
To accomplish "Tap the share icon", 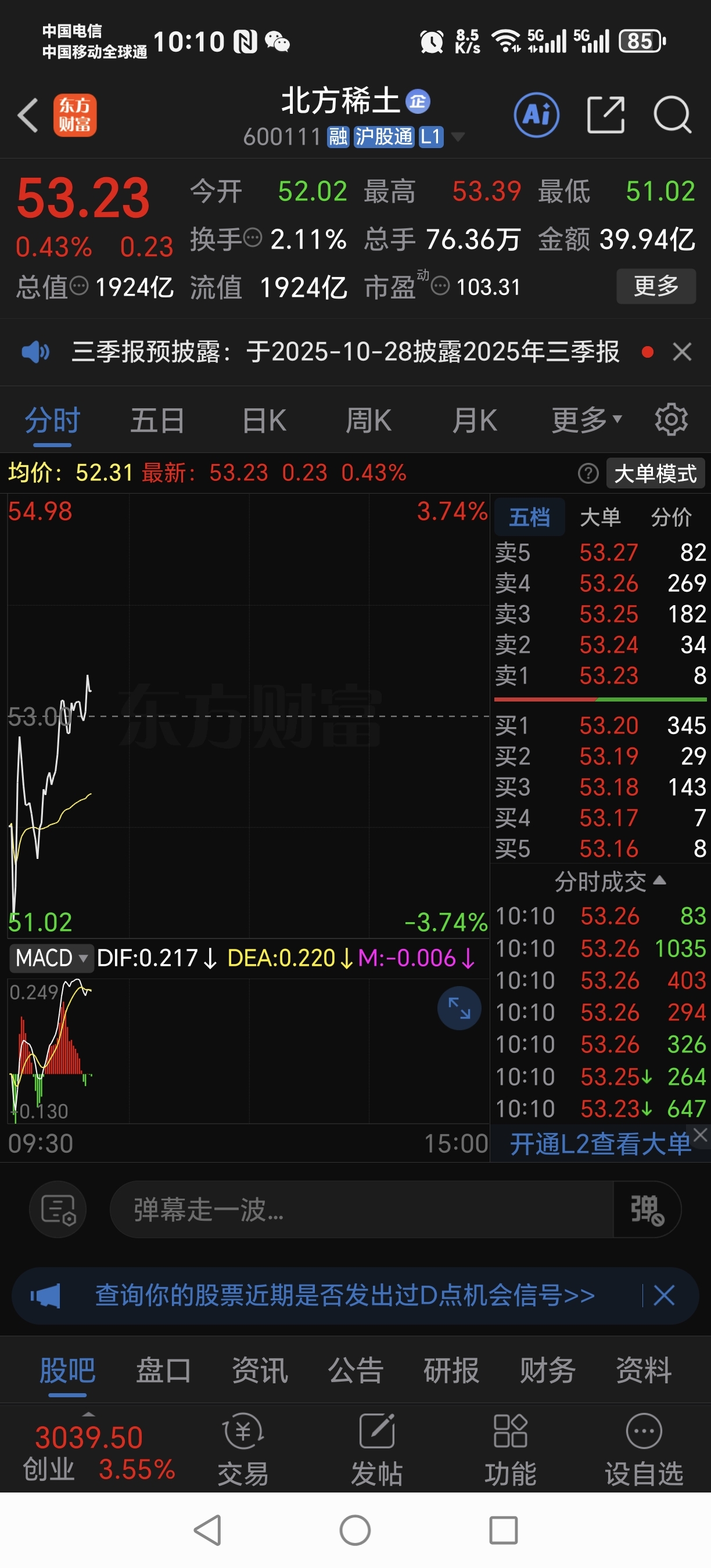I will (x=606, y=114).
